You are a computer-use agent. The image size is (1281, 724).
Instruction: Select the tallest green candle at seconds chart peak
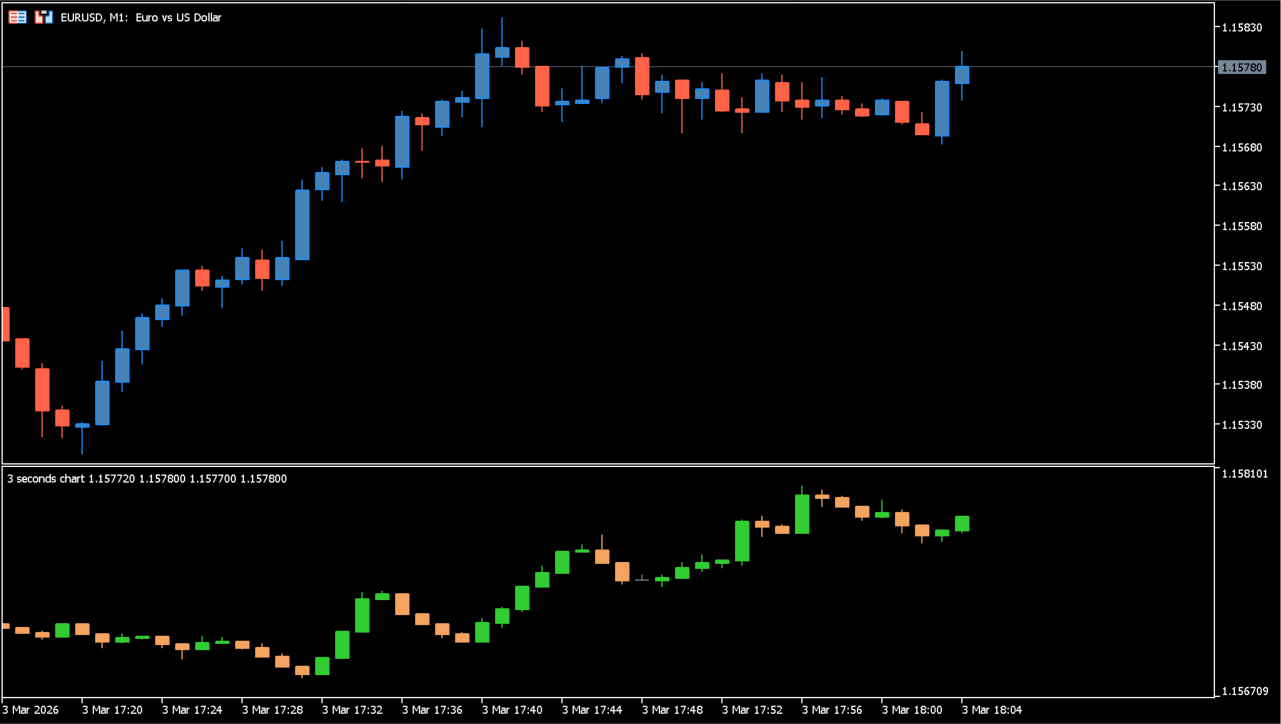point(802,514)
